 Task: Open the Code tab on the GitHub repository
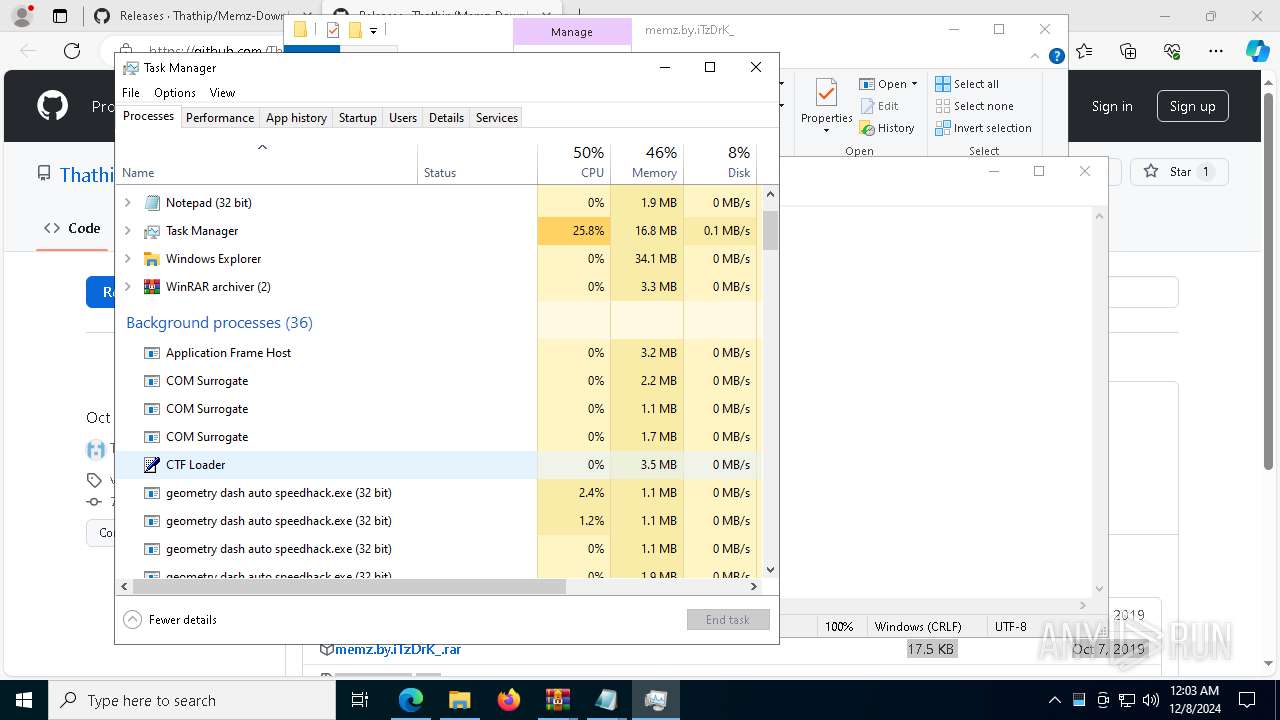(x=72, y=228)
